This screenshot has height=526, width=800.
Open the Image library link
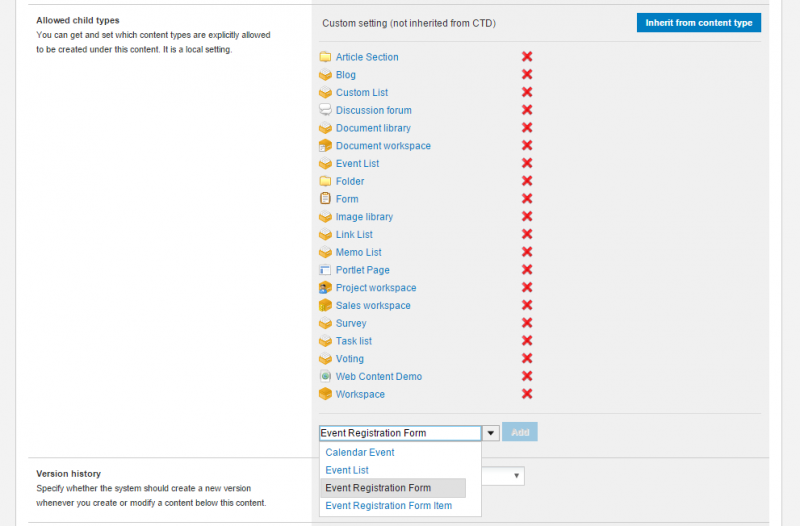click(x=364, y=217)
